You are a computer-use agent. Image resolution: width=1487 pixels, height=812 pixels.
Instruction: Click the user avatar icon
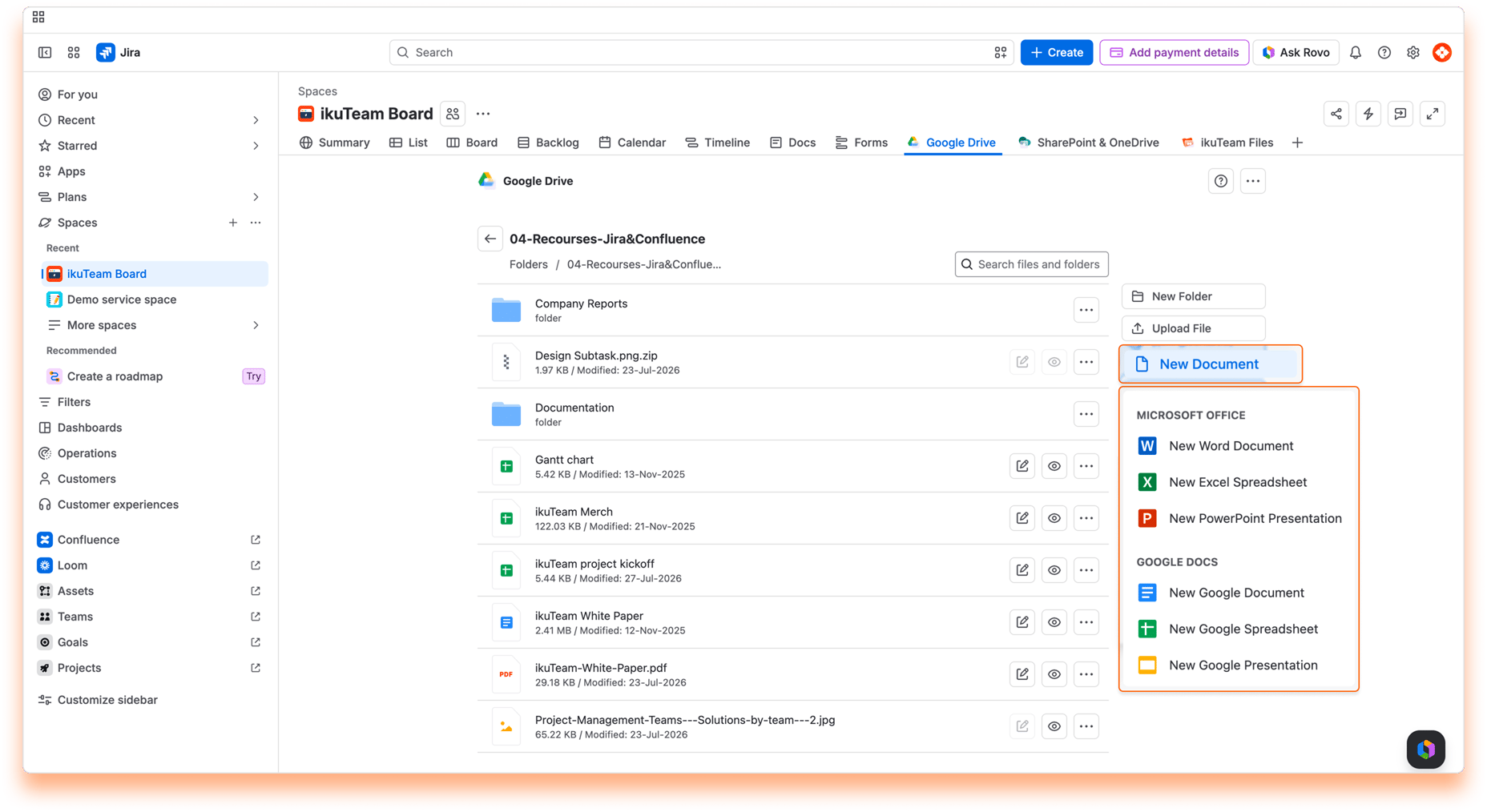(1442, 53)
